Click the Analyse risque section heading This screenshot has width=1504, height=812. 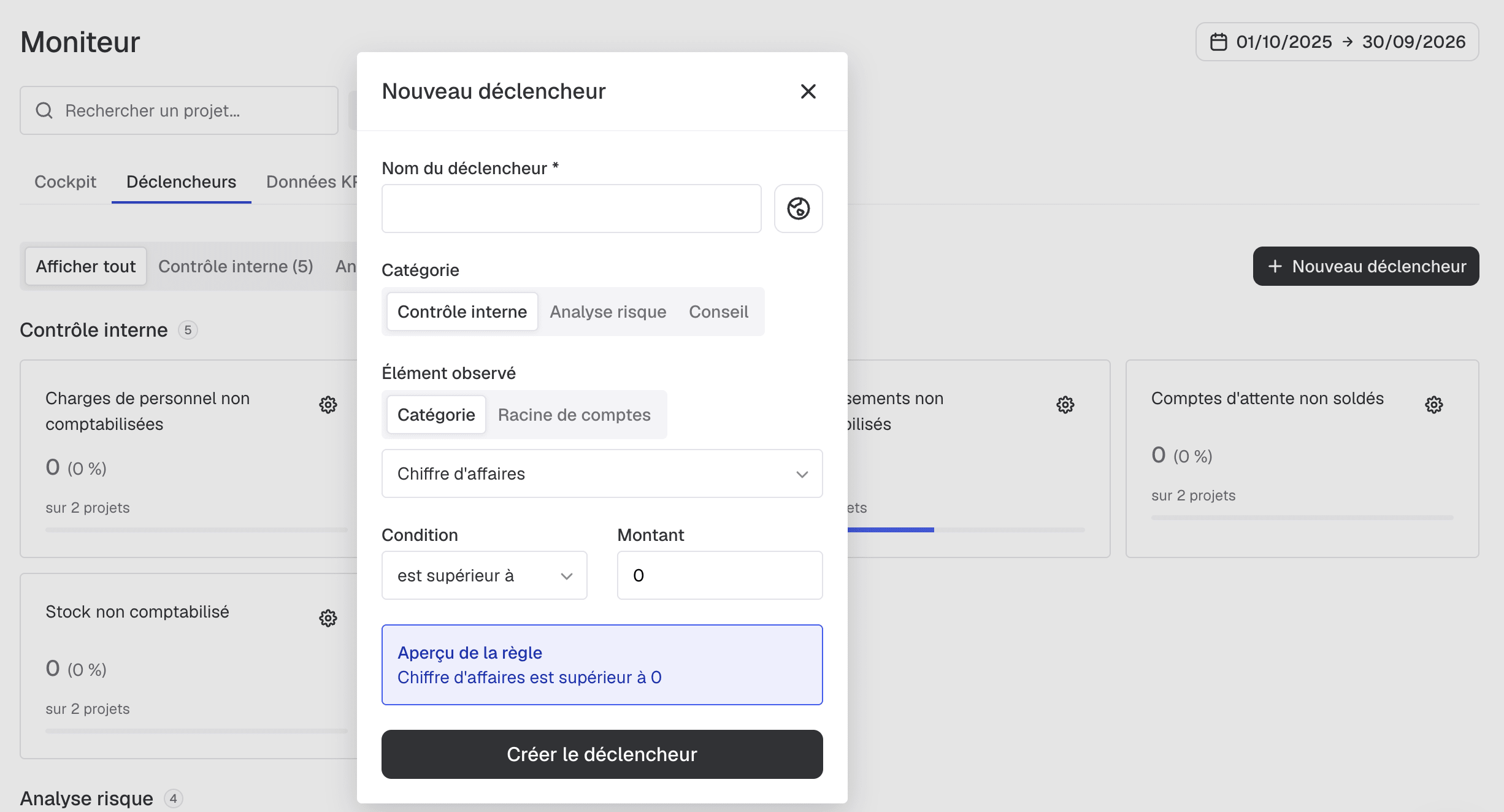coord(86,799)
